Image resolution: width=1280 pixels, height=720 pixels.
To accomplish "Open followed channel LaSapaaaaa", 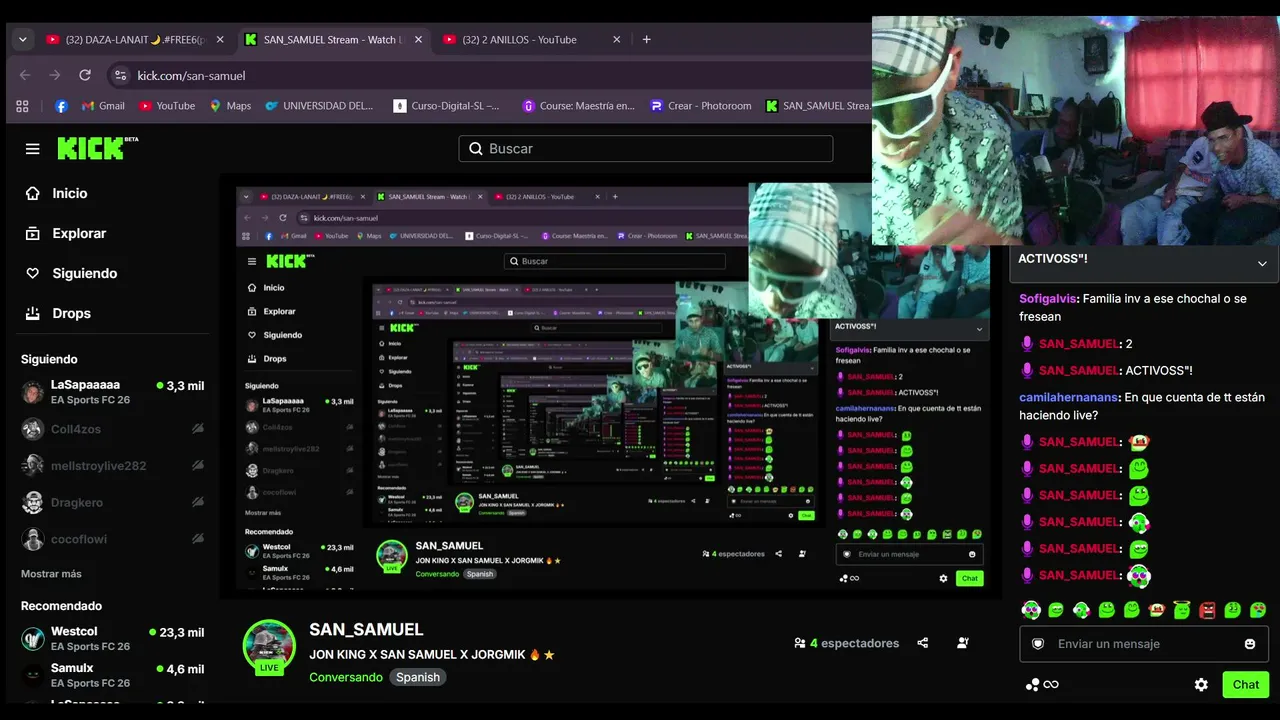I will point(113,392).
